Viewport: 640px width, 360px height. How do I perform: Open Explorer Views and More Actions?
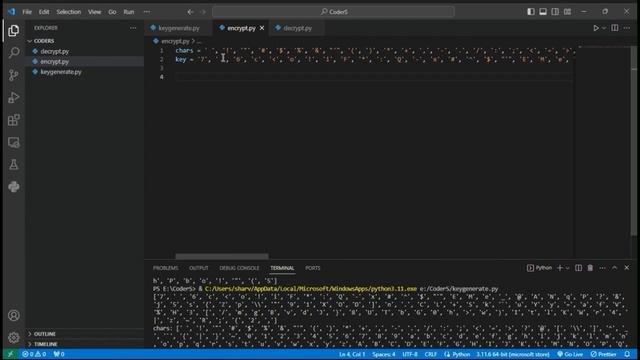[133, 28]
